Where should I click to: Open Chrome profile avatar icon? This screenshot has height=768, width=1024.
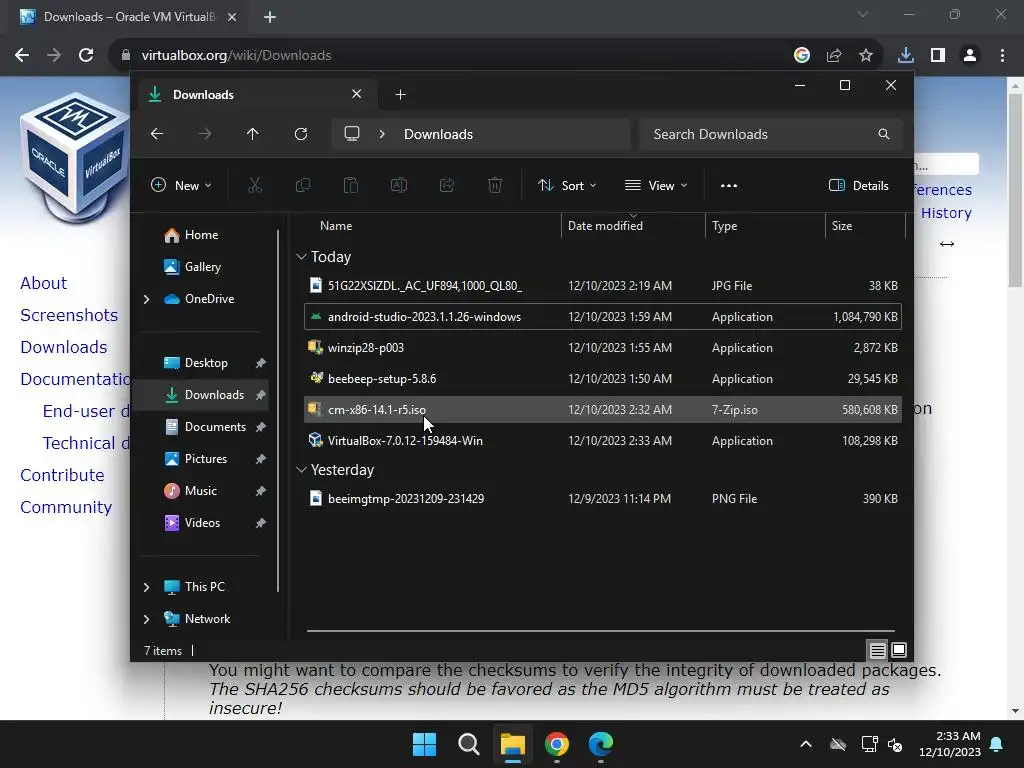click(x=970, y=56)
